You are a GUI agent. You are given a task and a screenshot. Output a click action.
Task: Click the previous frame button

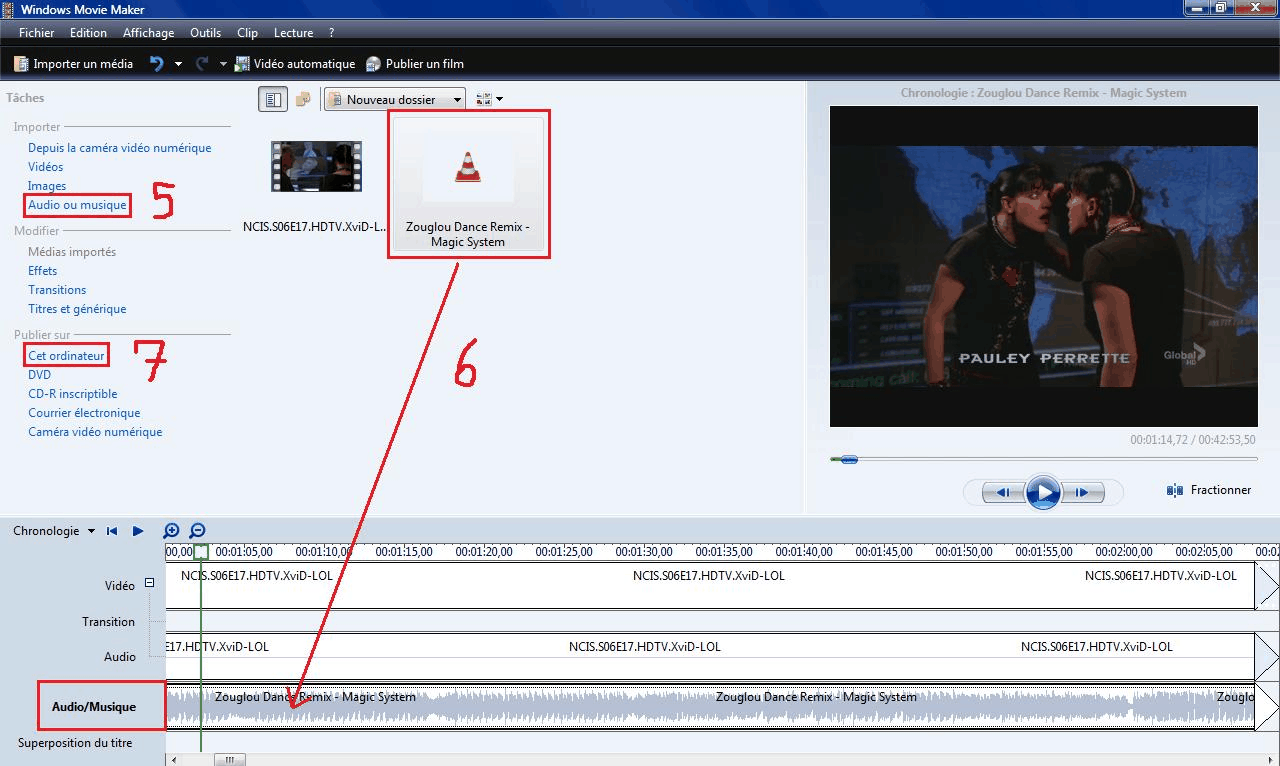(1001, 492)
